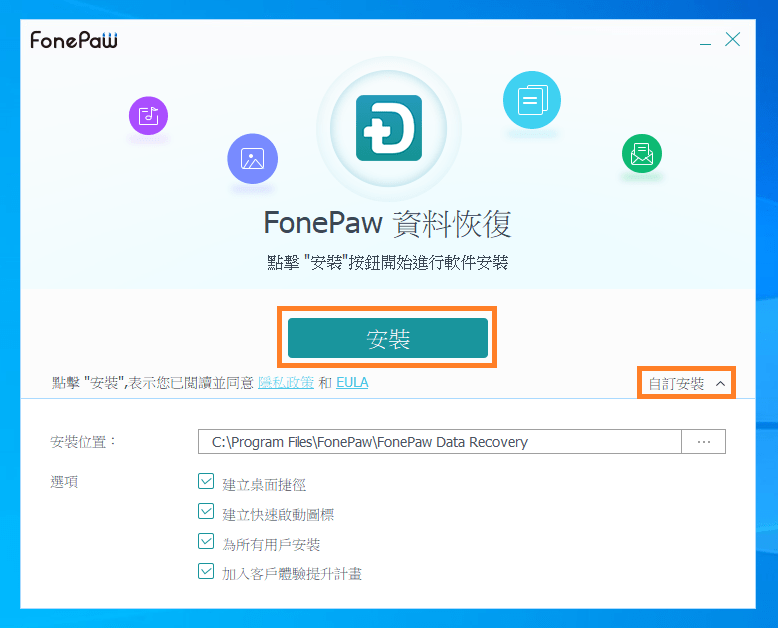
Task: Click the teal 安裝 install button
Action: [388, 338]
